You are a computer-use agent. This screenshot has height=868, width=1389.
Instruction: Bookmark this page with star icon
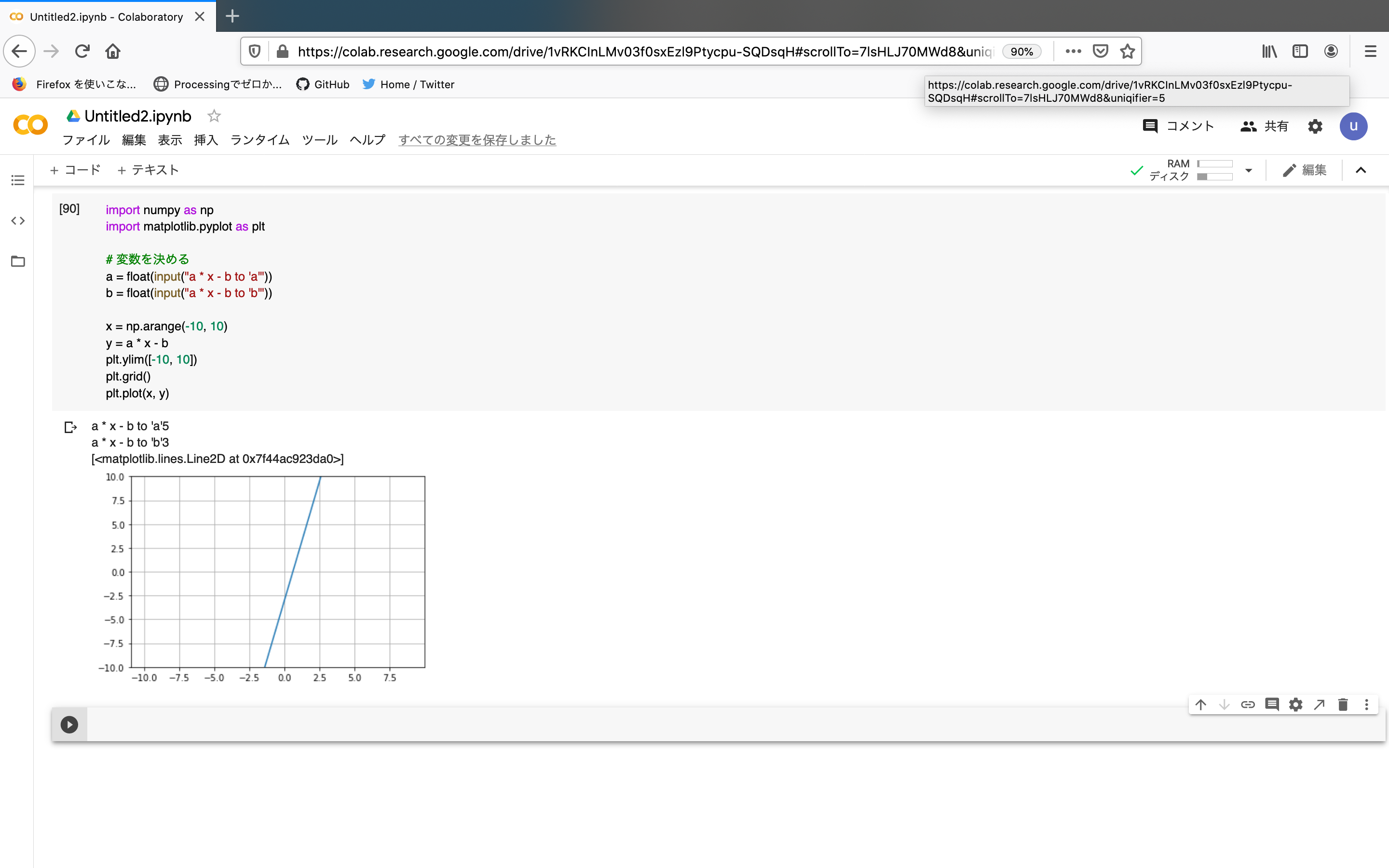1127,51
